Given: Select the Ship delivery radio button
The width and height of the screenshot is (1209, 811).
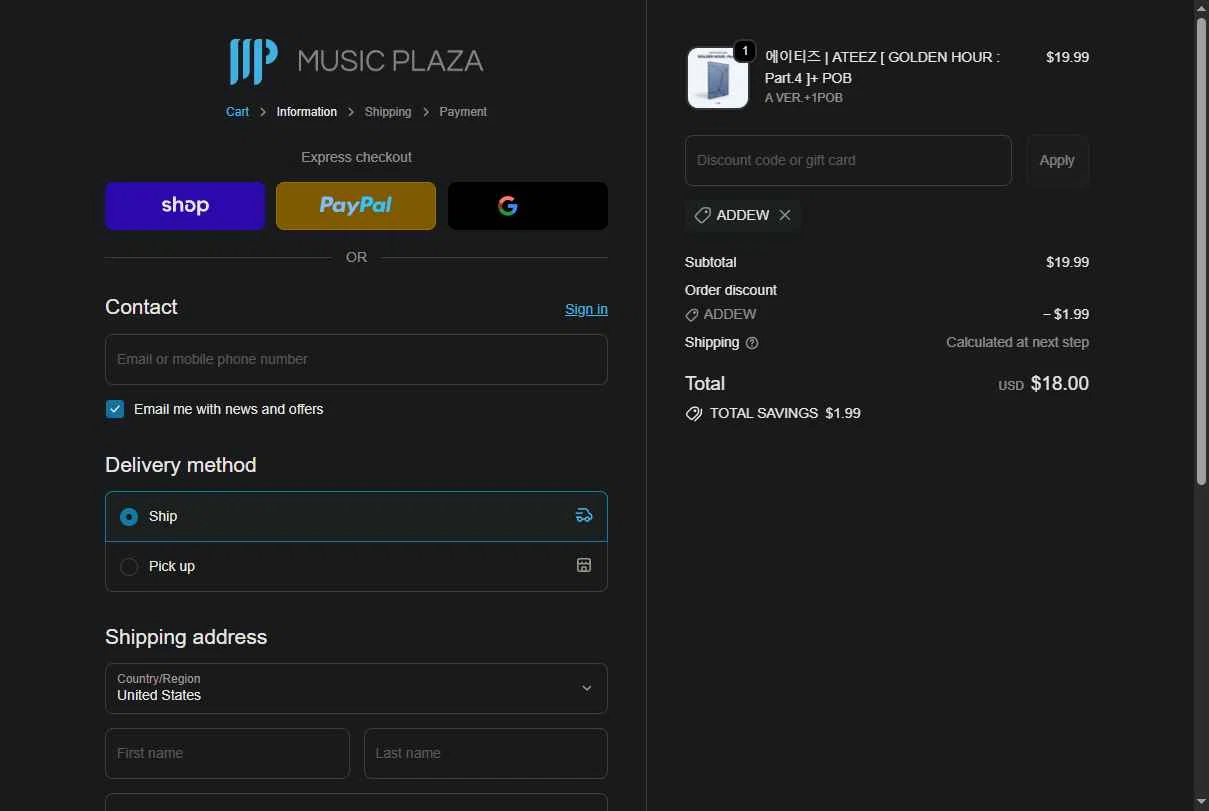Looking at the screenshot, I should (129, 517).
